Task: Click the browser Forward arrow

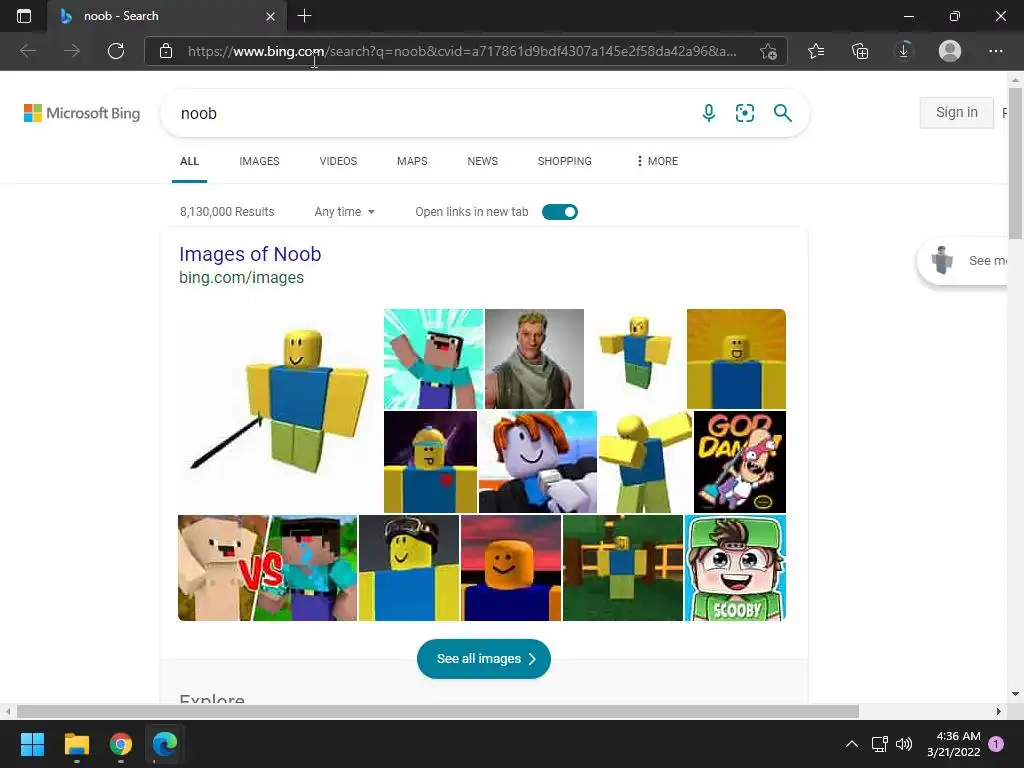Action: click(72, 51)
